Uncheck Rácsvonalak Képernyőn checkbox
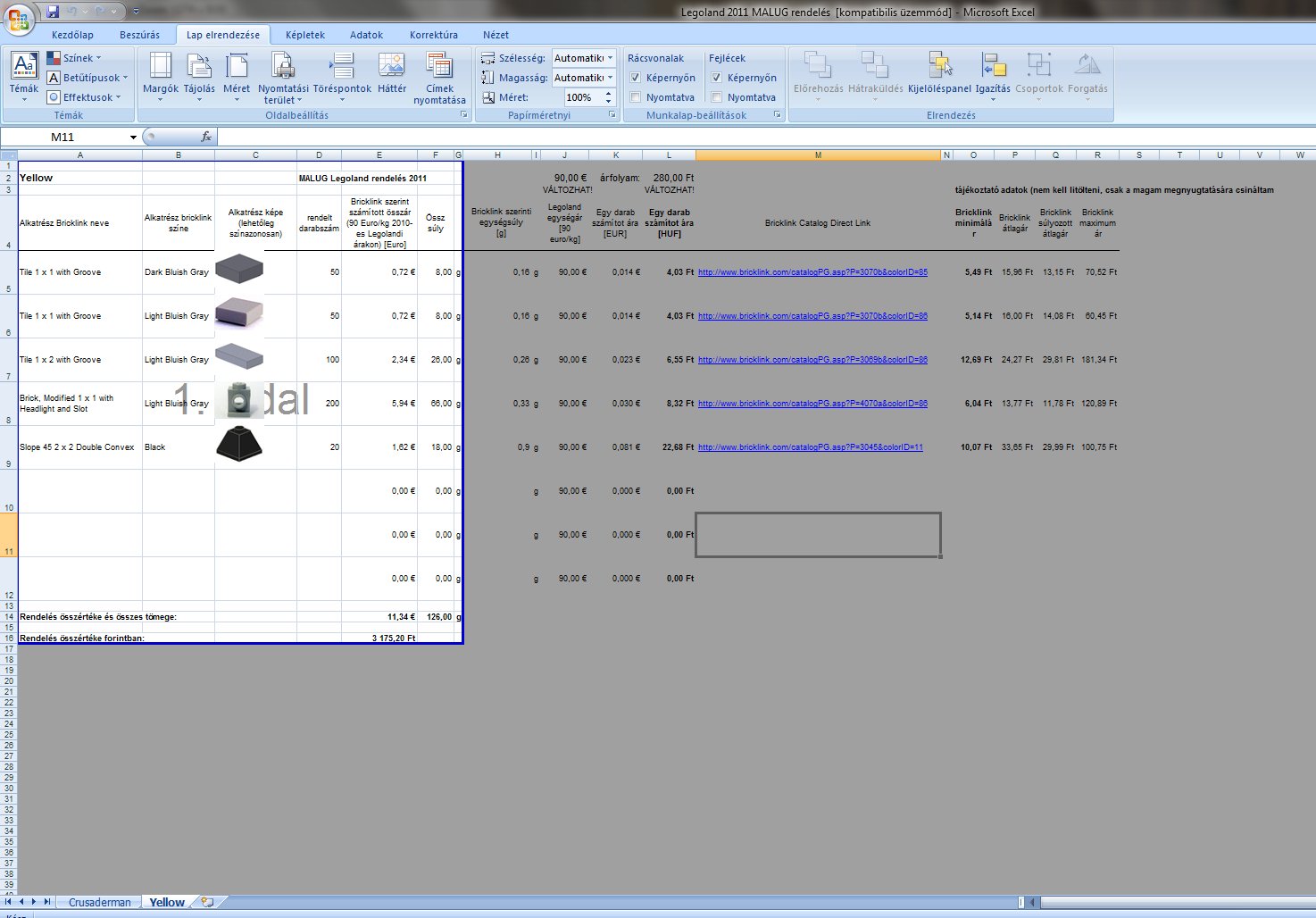This screenshot has height=918, width=1316. [636, 78]
